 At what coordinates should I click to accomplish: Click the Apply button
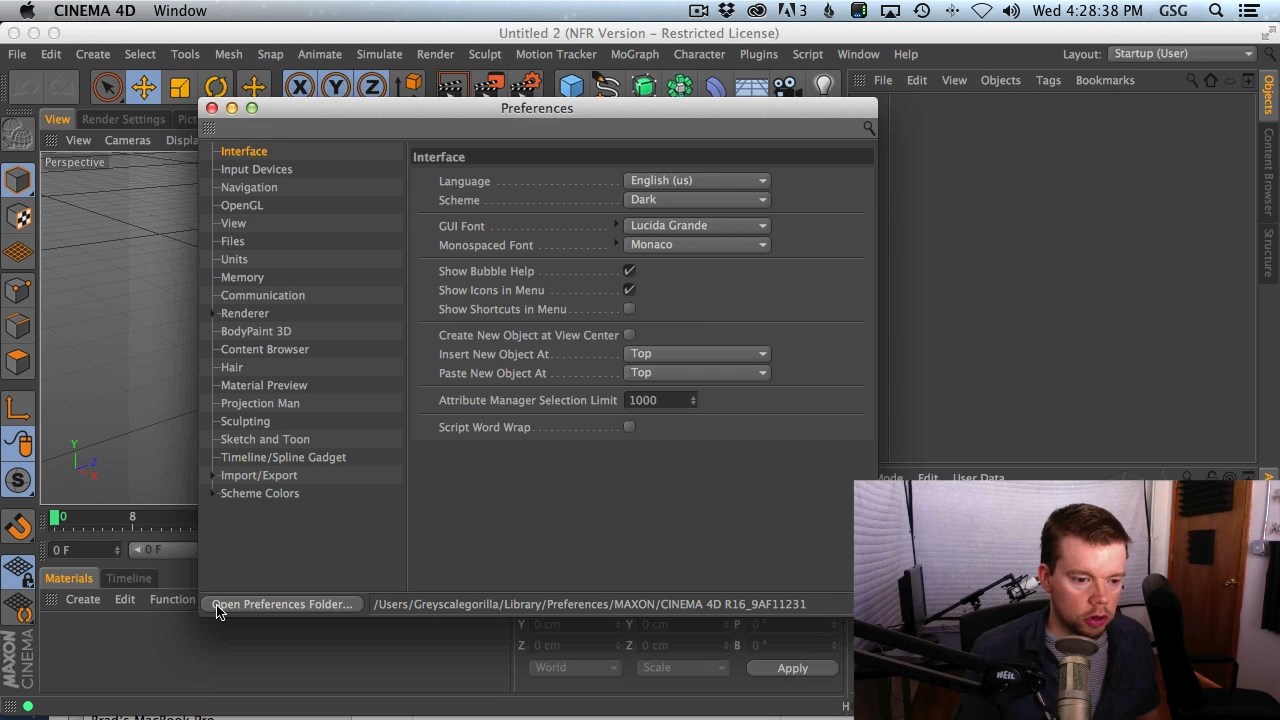(792, 668)
